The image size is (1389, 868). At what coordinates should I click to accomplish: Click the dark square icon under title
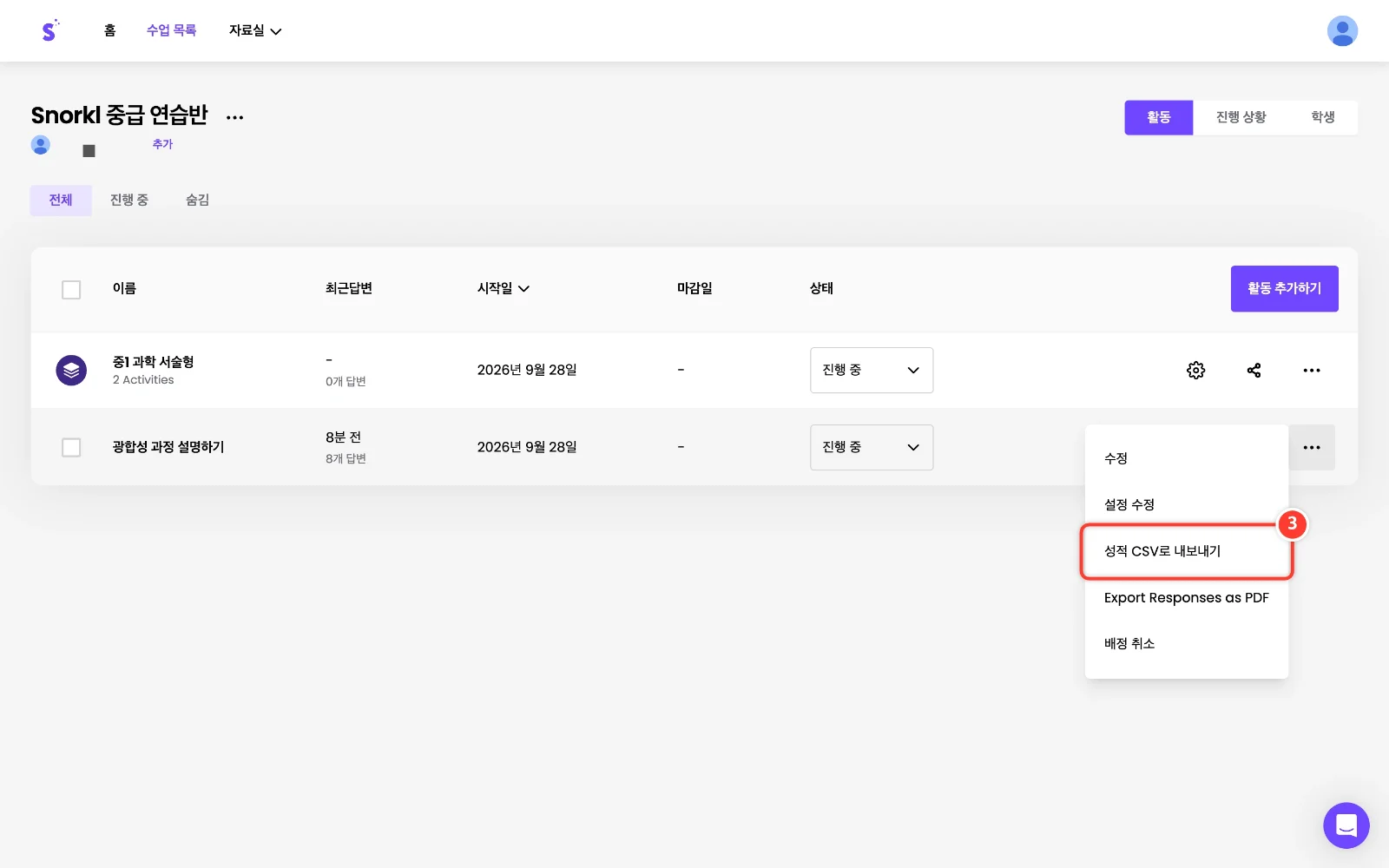[x=89, y=151]
